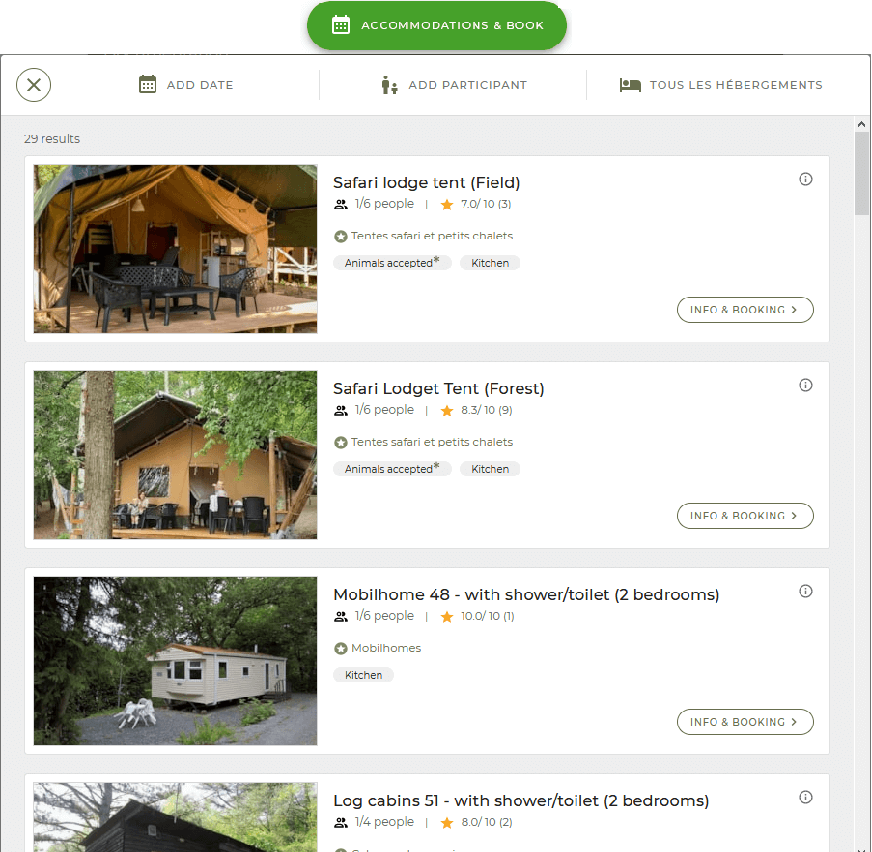Click the participant people icon
This screenshot has height=852, width=872.
pyautogui.click(x=389, y=85)
